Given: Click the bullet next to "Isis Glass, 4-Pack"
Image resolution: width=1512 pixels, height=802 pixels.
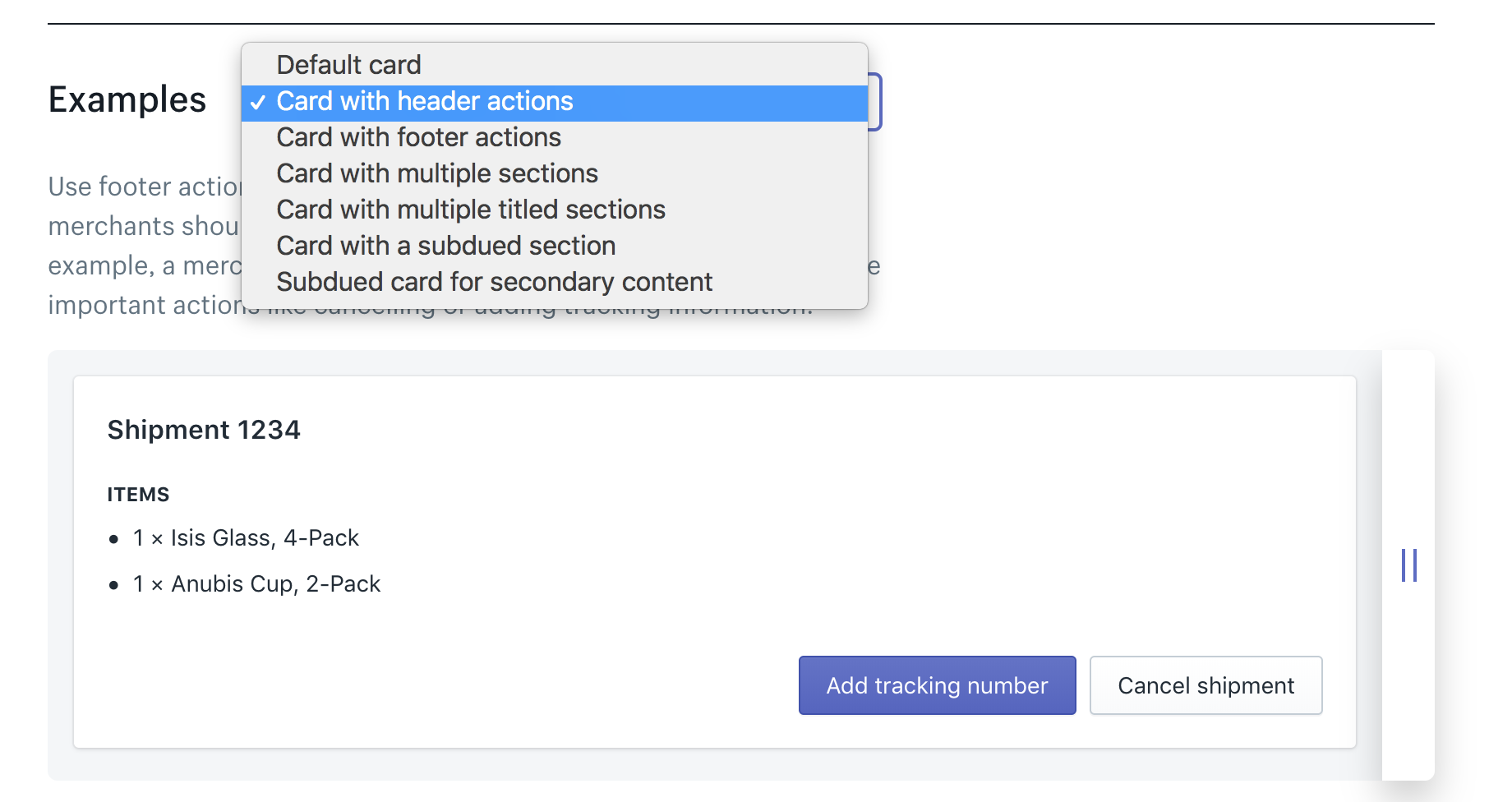Looking at the screenshot, I should (x=113, y=540).
